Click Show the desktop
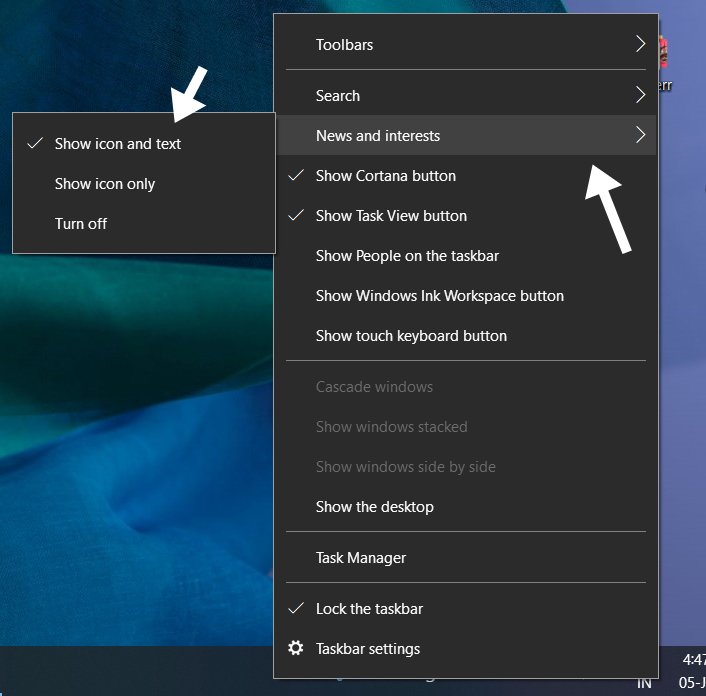Image resolution: width=706 pixels, height=696 pixels. pyautogui.click(x=466, y=507)
